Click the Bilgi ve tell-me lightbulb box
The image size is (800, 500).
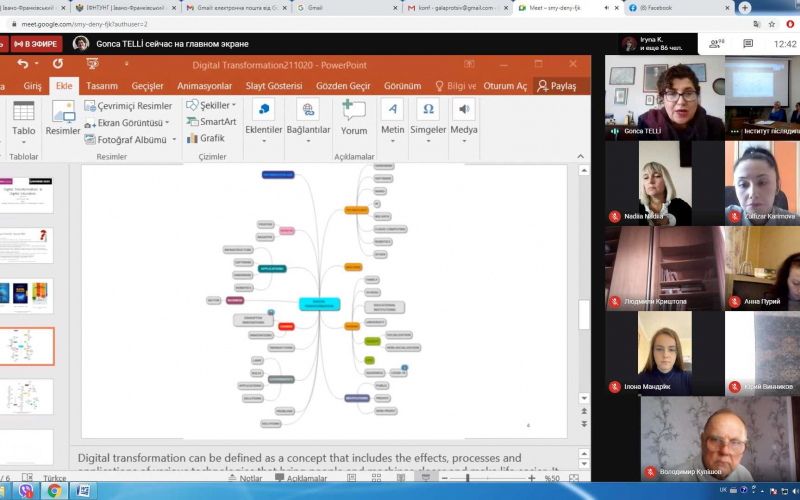455,86
